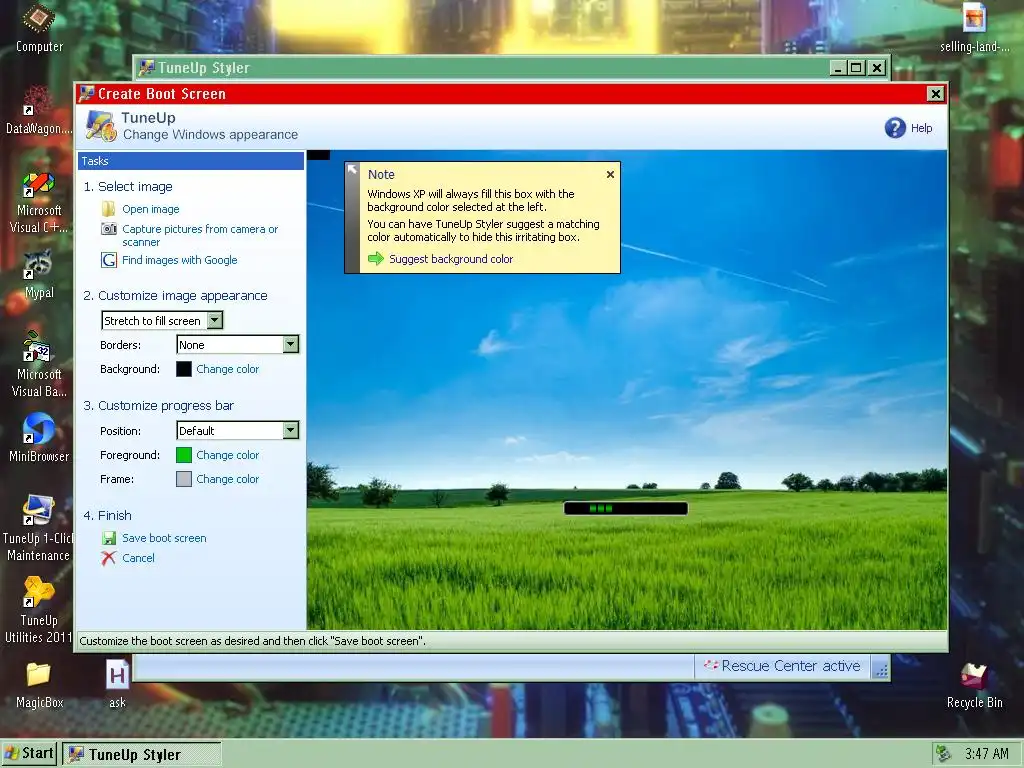Image resolution: width=1024 pixels, height=768 pixels.
Task: Click the blue Help question mark icon
Action: [895, 127]
